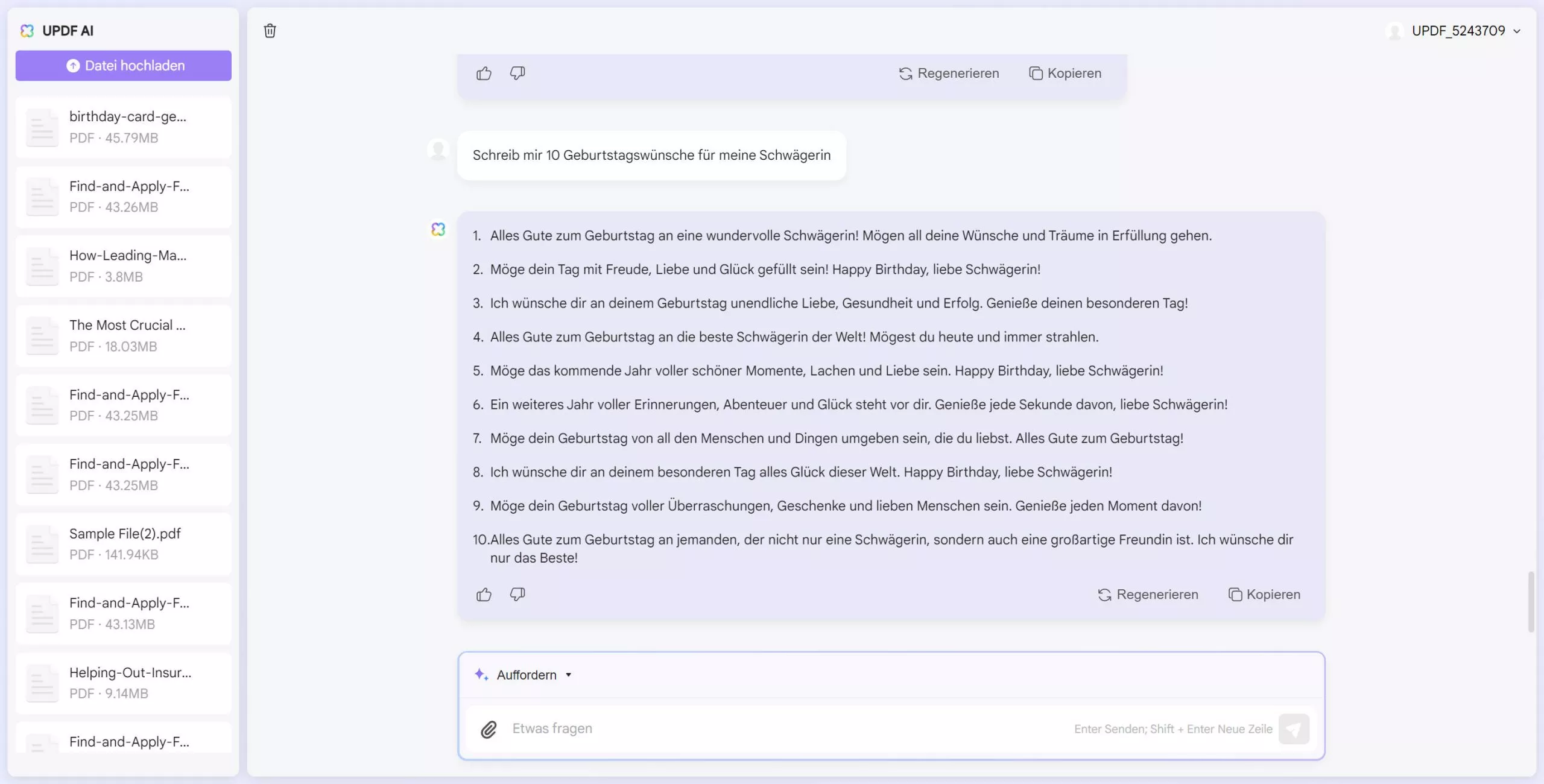Like the top response with thumbs up
1544x784 pixels.
click(484, 74)
